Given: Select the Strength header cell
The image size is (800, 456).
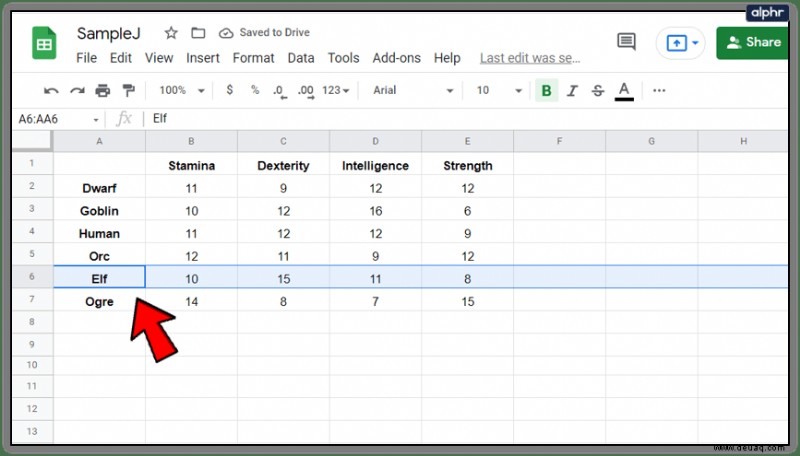Looking at the screenshot, I should pos(467,166).
